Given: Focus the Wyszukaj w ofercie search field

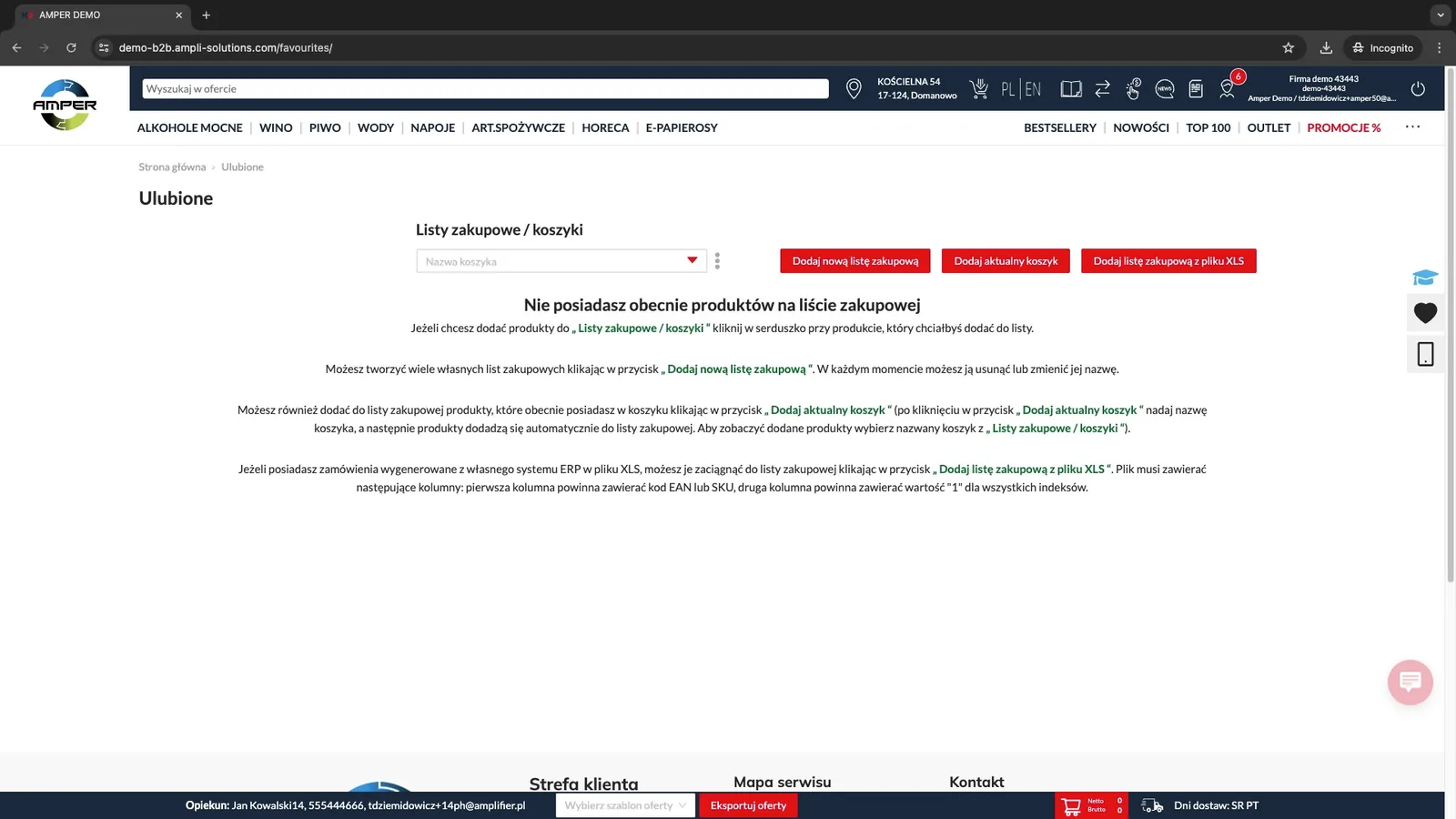Looking at the screenshot, I should point(485,88).
